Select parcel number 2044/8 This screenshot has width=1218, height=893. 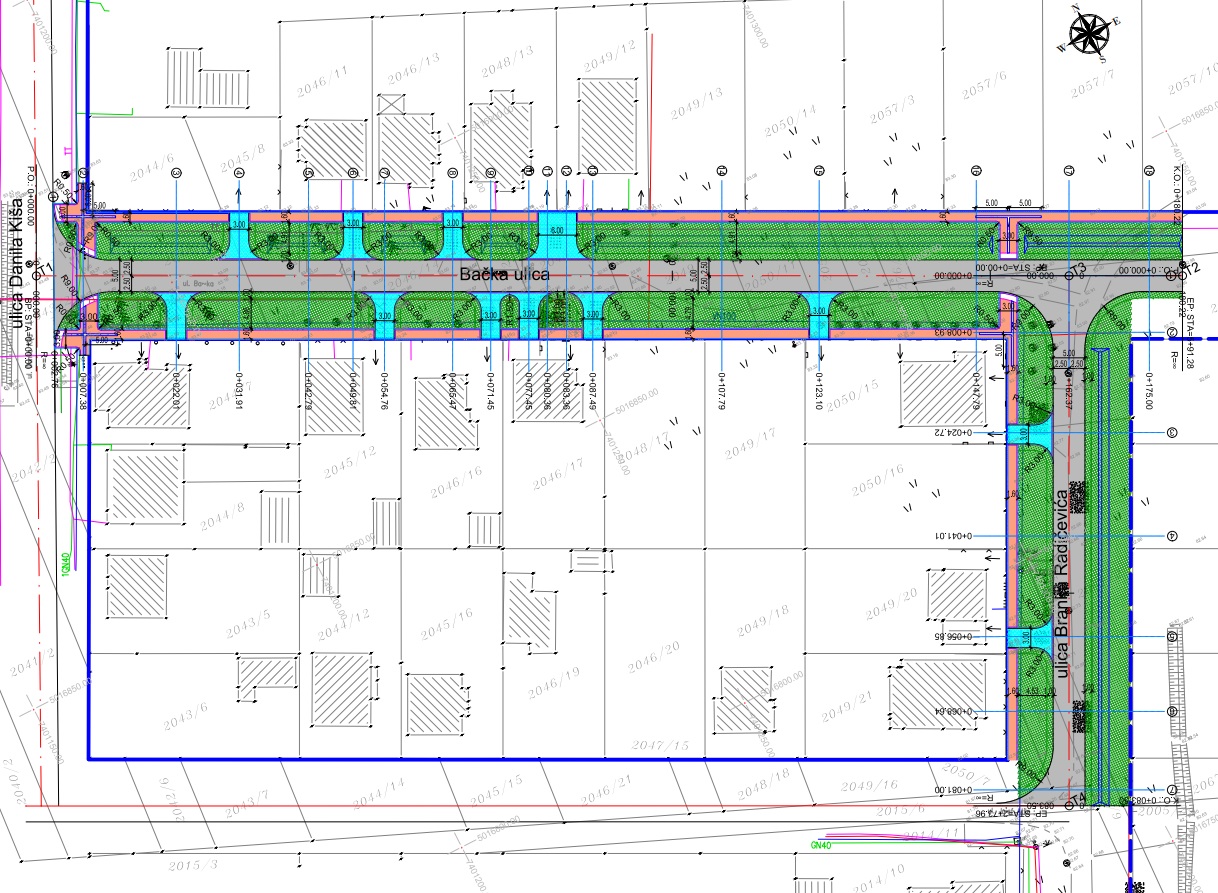221,514
